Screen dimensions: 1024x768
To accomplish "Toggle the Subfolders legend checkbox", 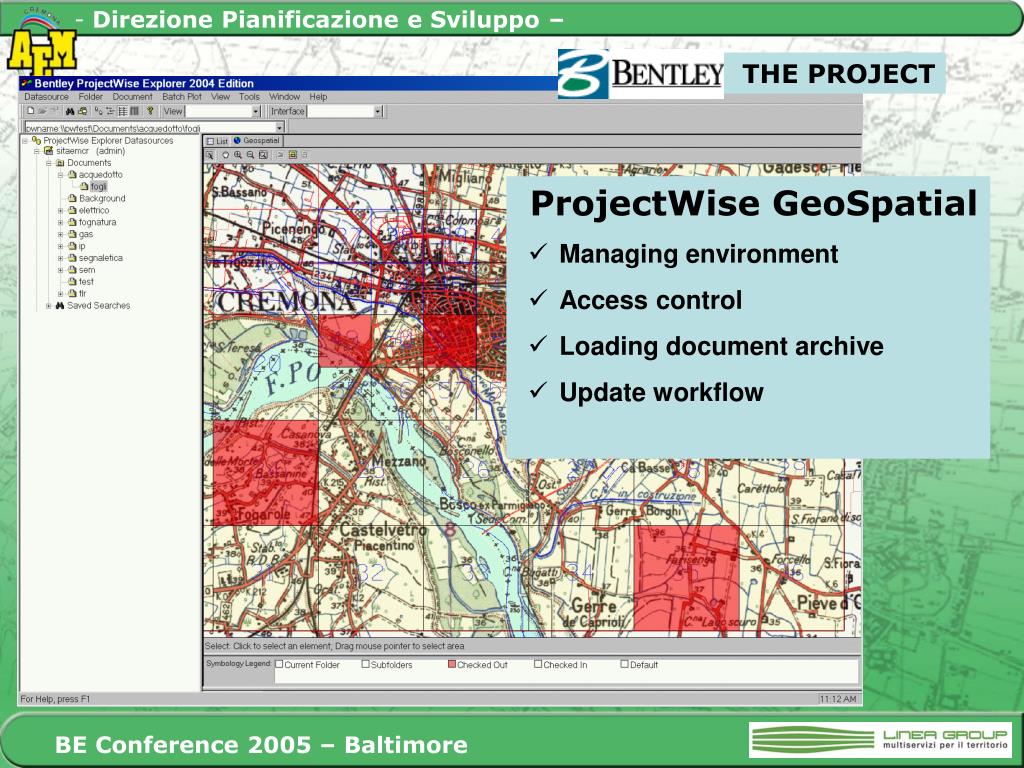I will pos(366,664).
